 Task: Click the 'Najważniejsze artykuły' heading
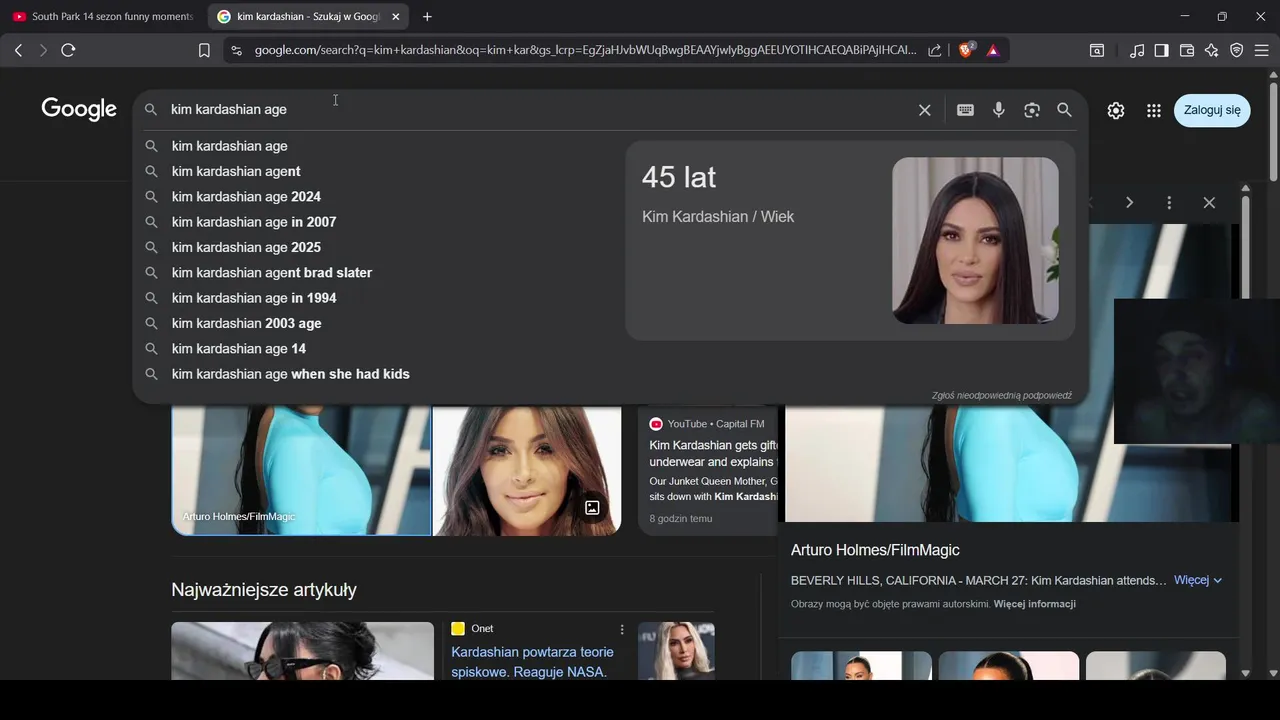click(264, 590)
